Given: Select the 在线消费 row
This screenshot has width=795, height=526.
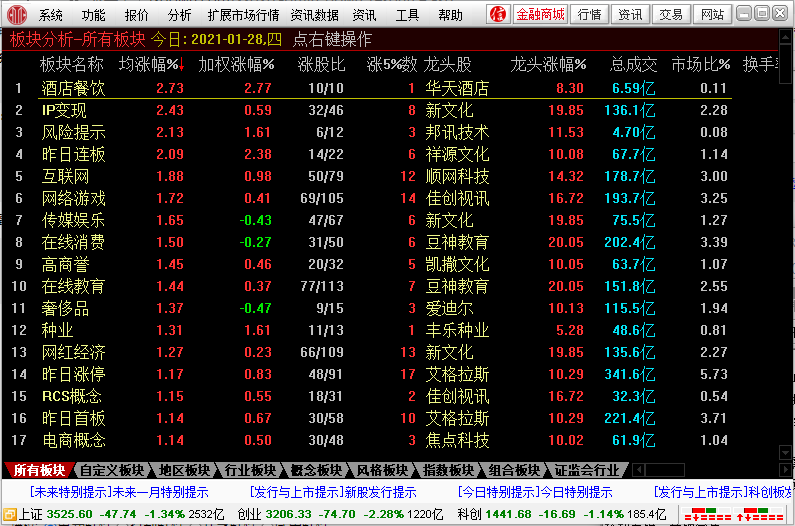Looking at the screenshot, I should [x=370, y=242].
